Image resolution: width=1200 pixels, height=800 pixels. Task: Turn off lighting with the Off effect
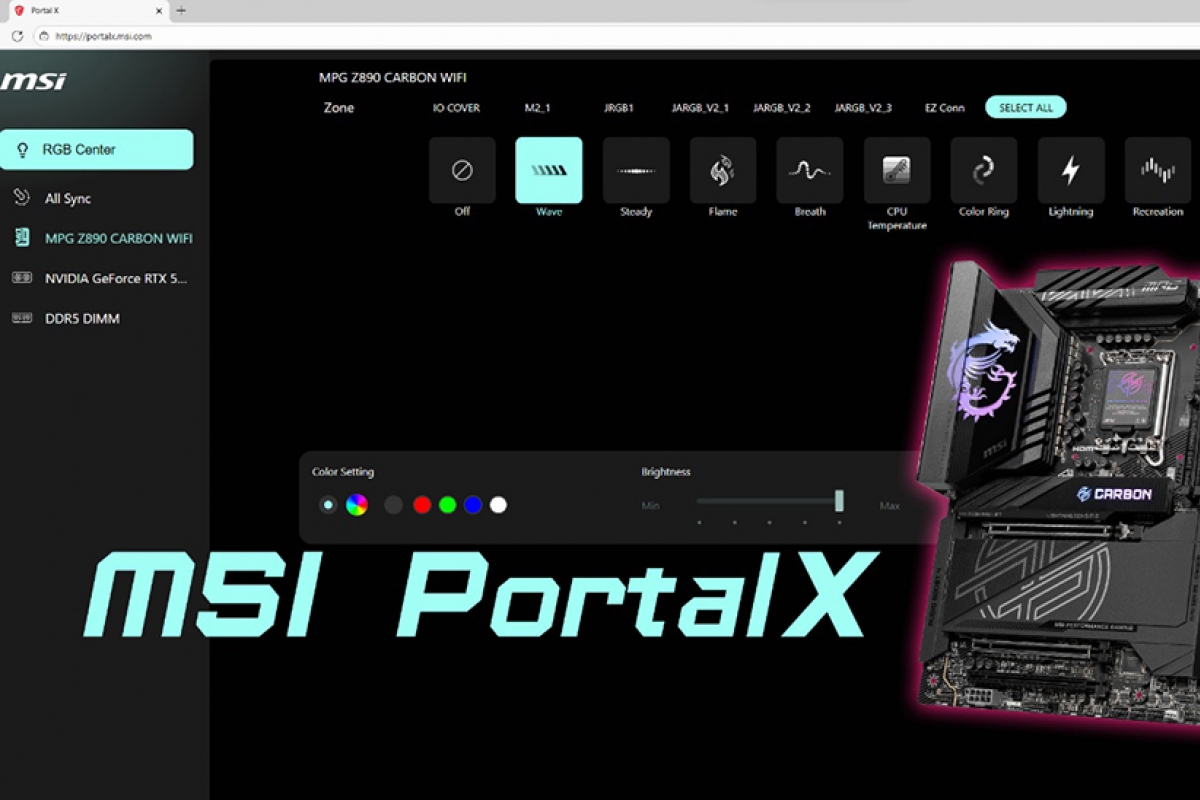(x=461, y=171)
